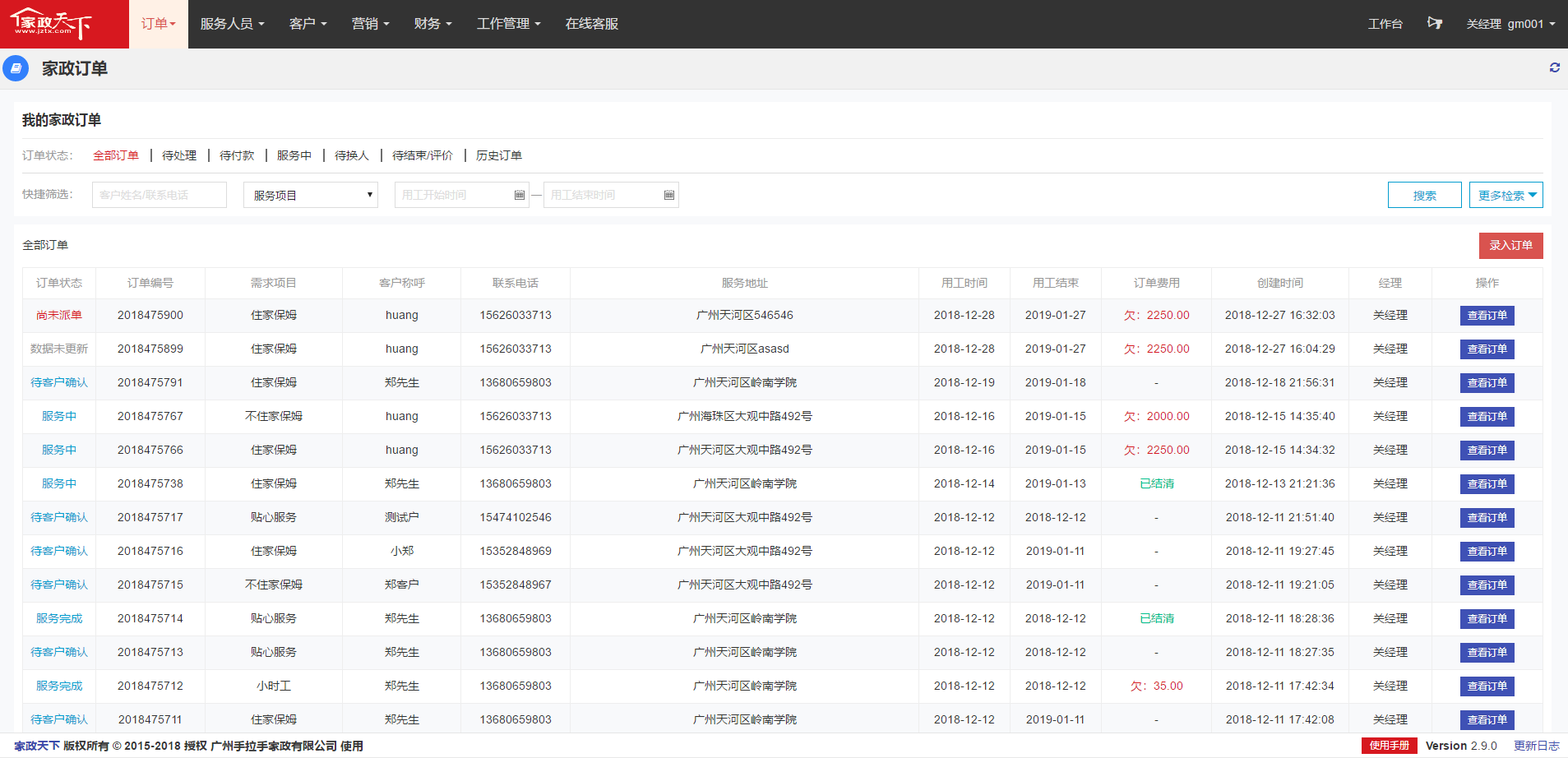View order 2018475767
Screen dimensions: 1568x758
(x=1487, y=417)
